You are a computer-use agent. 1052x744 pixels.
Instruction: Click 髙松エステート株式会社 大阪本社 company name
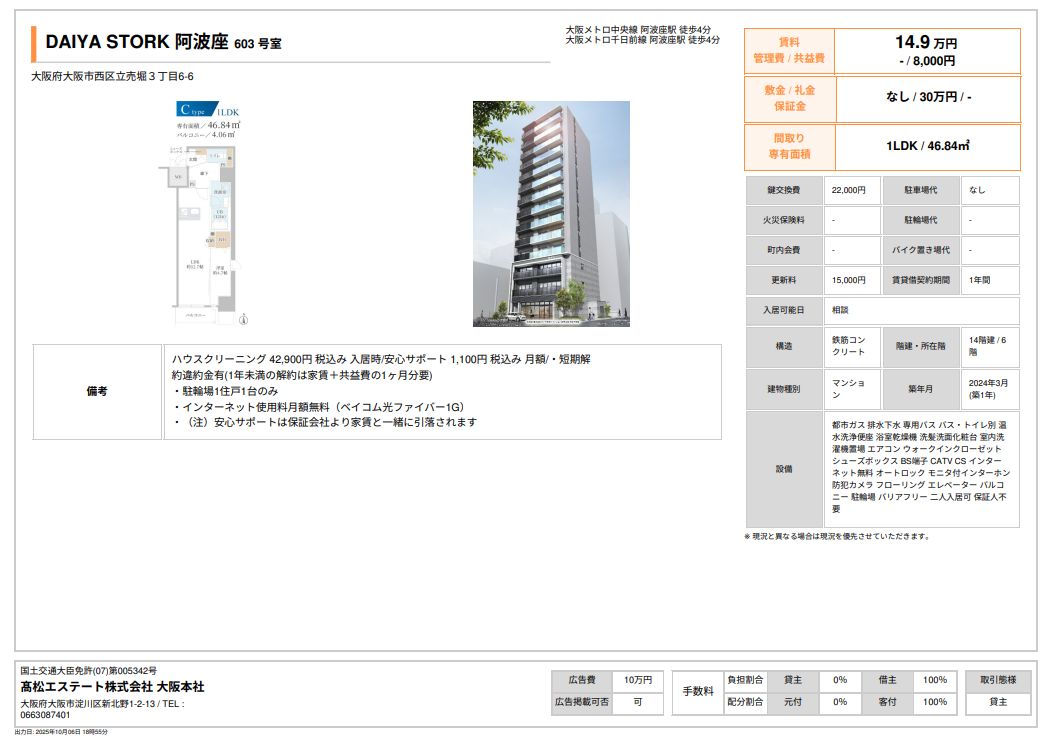click(112, 687)
